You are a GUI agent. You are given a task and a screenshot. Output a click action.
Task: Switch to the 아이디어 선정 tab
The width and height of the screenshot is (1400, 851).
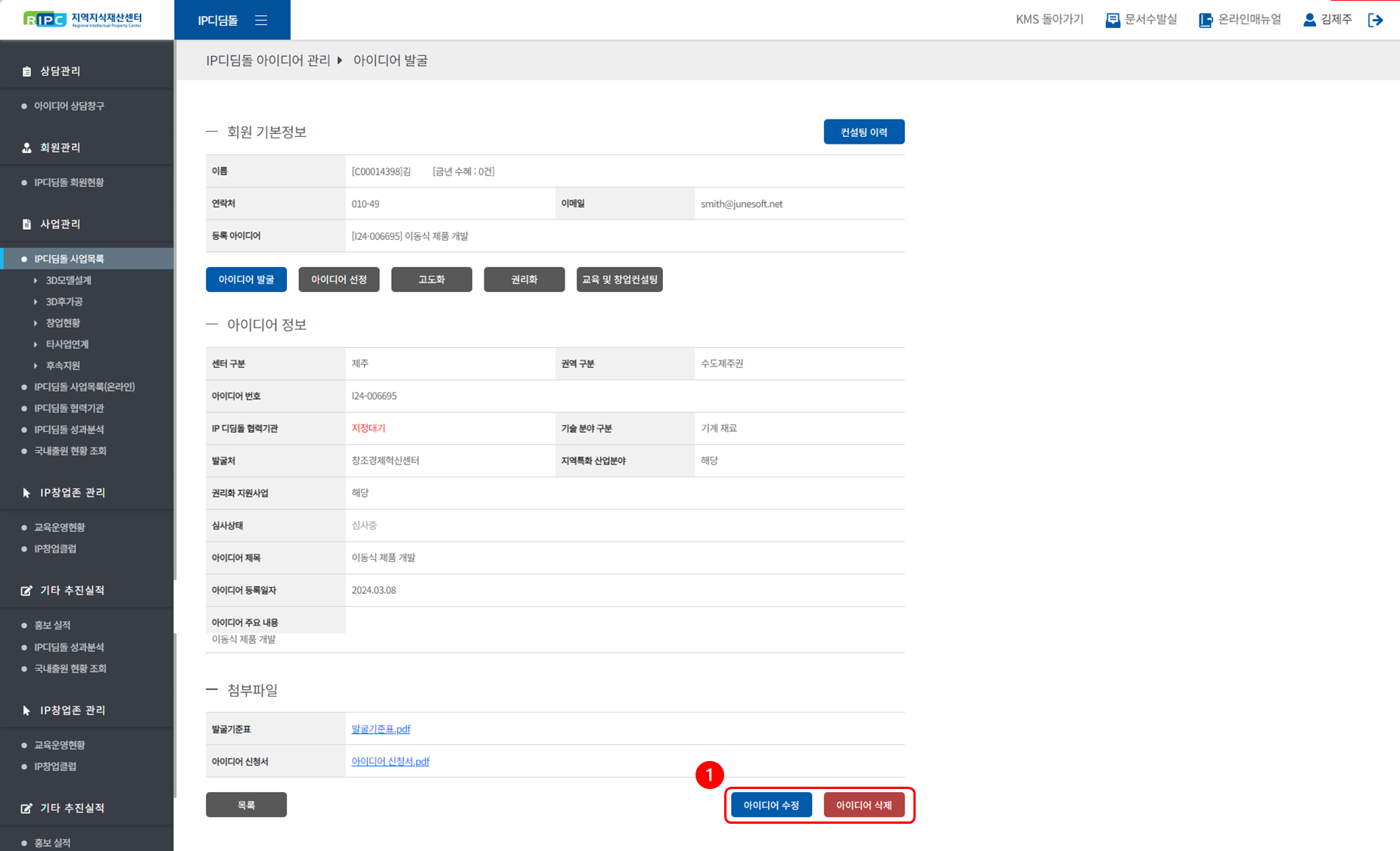pyautogui.click(x=339, y=280)
